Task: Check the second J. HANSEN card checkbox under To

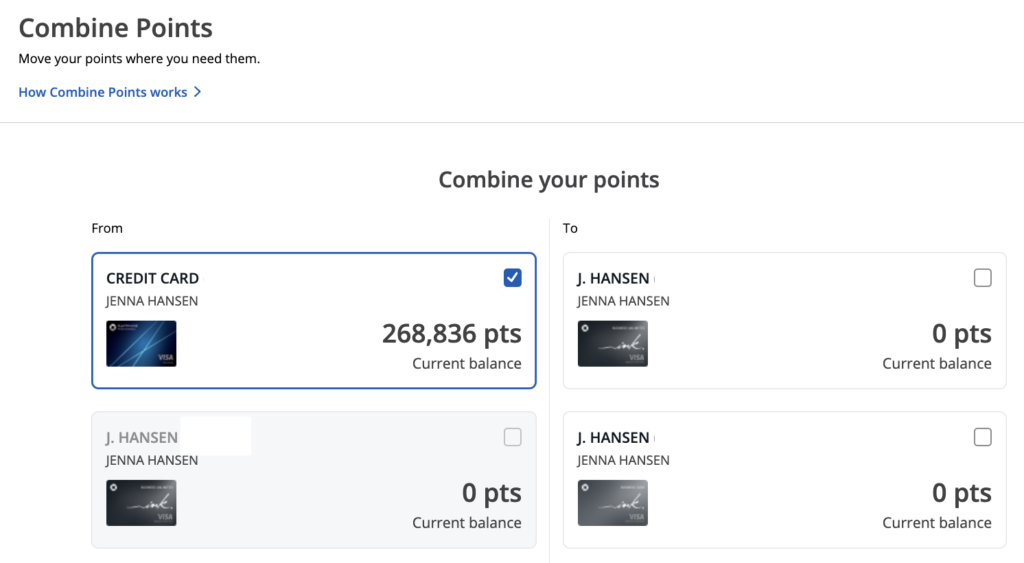Action: tap(982, 437)
